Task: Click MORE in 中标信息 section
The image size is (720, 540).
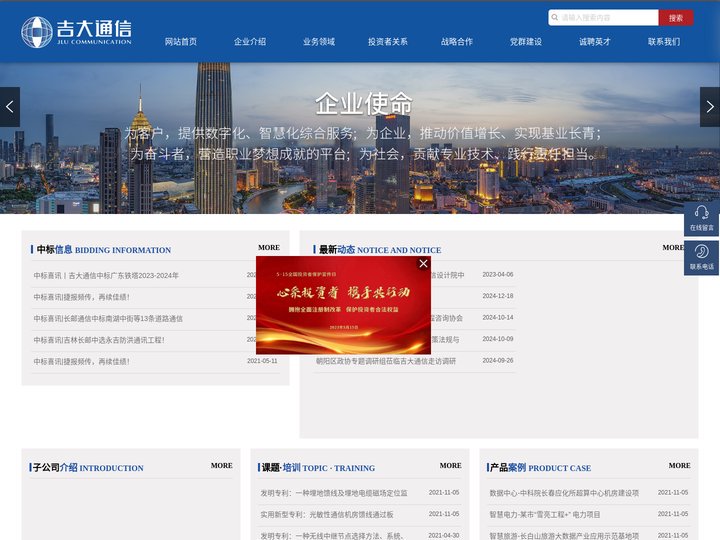Action: (x=269, y=248)
